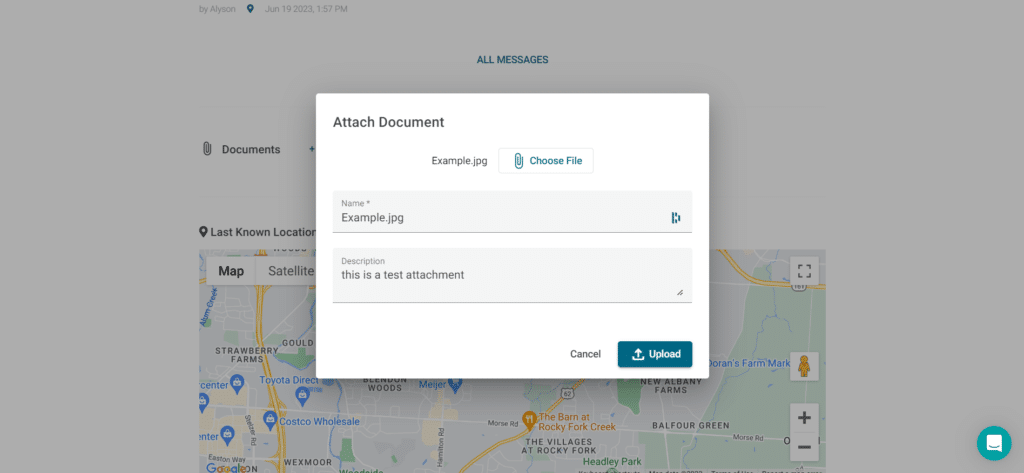Click the Street View pegman icon
The width and height of the screenshot is (1024, 473).
(804, 366)
